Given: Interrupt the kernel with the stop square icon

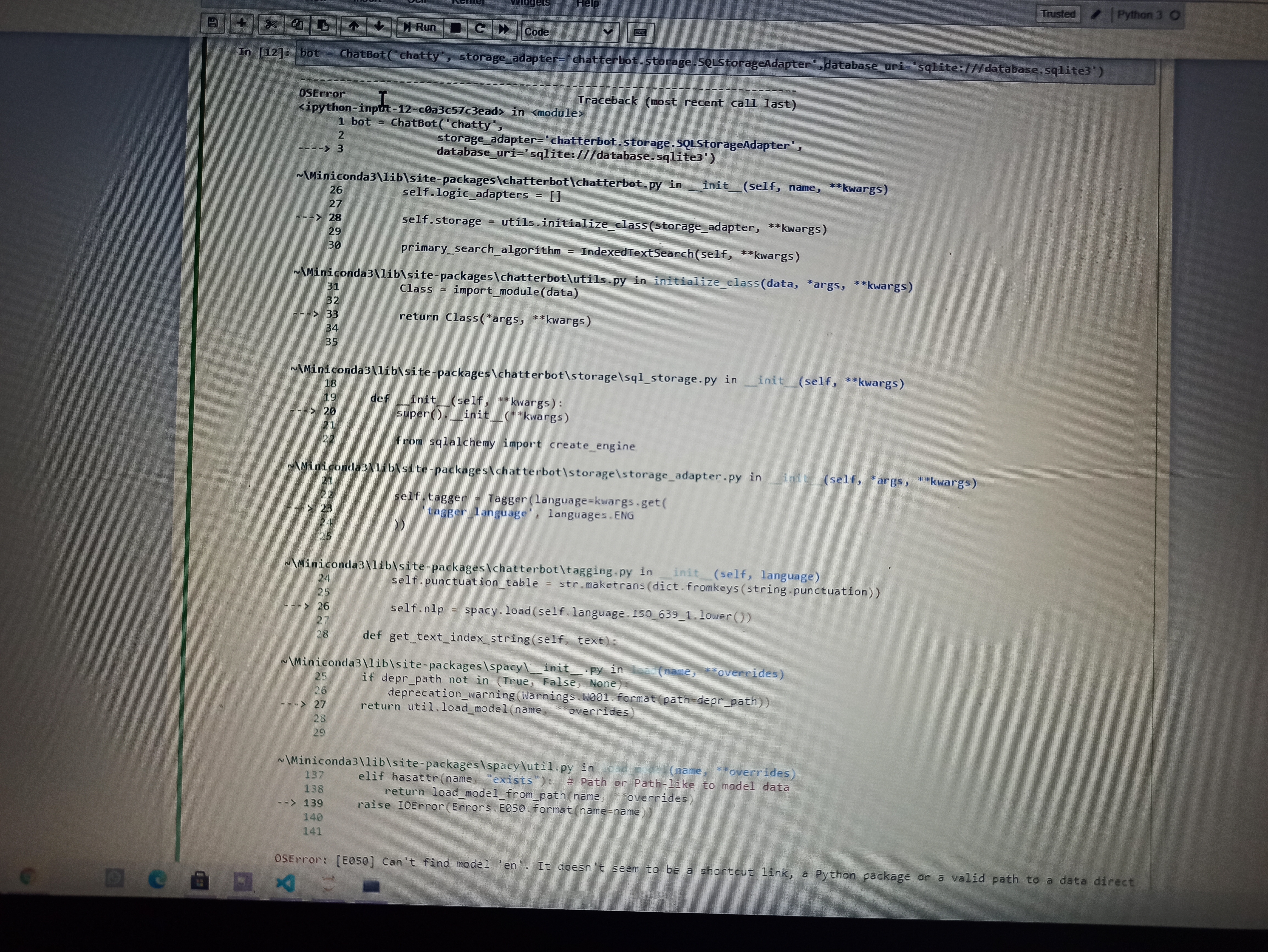Looking at the screenshot, I should (456, 28).
